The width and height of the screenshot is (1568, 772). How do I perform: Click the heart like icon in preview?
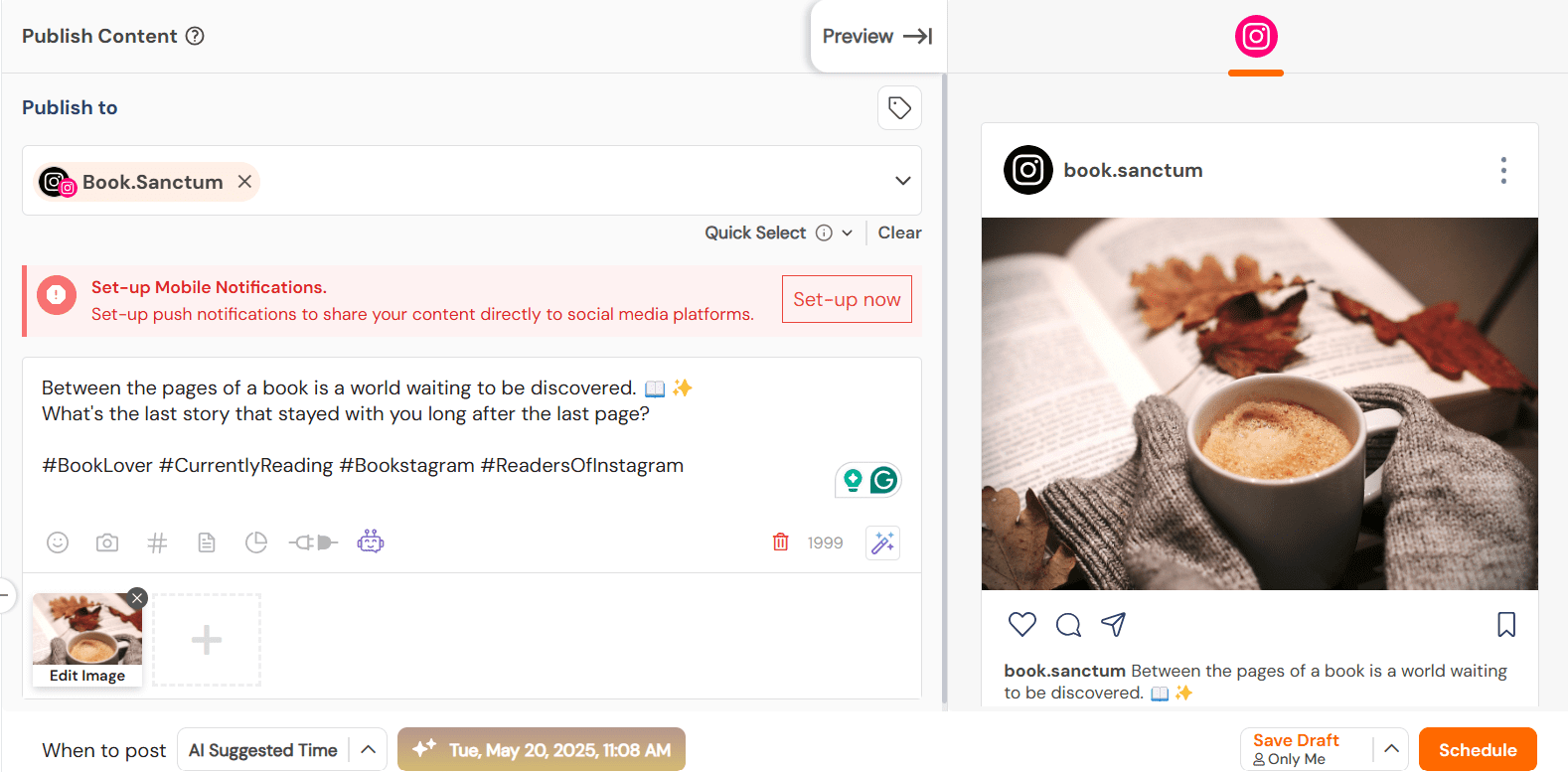[1022, 624]
